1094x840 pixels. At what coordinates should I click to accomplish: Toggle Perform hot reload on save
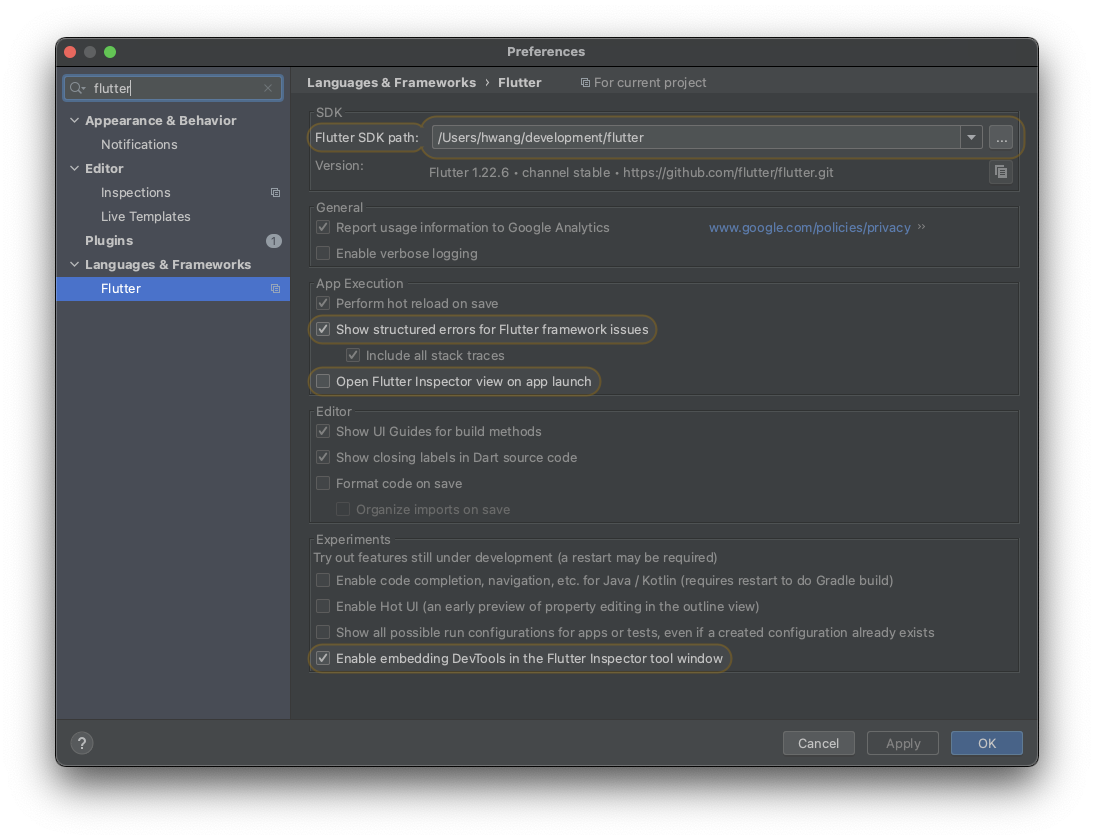click(x=323, y=303)
